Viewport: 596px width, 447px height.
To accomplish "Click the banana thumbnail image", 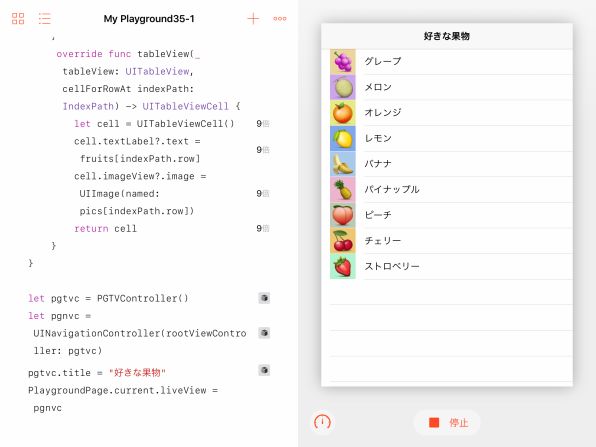I will tap(343, 164).
